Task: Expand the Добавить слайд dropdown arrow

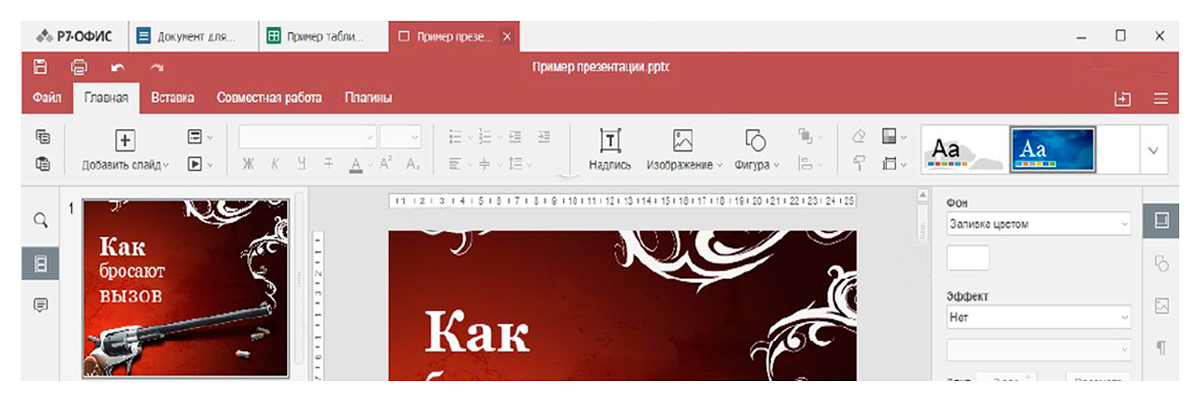Action: point(166,165)
